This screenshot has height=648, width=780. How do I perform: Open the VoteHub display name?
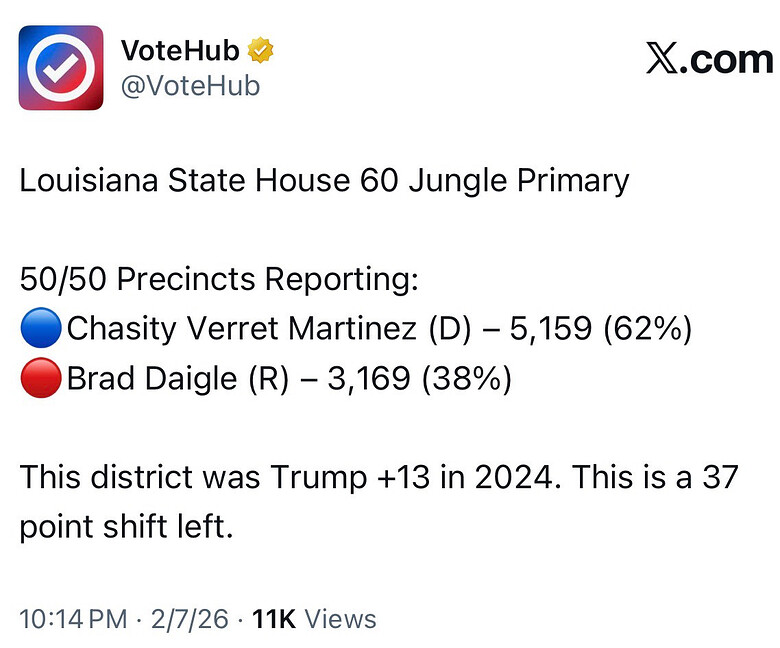tap(180, 50)
